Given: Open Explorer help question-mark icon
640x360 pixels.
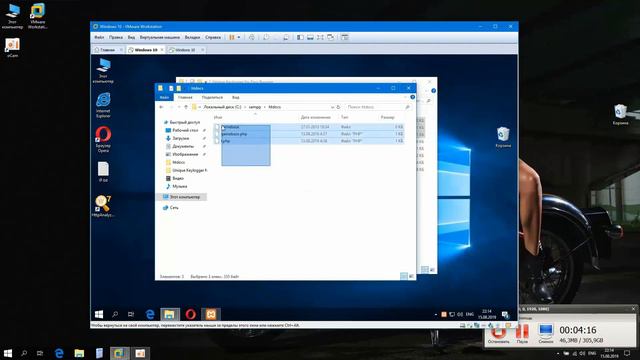Looking at the screenshot, I should coord(412,98).
